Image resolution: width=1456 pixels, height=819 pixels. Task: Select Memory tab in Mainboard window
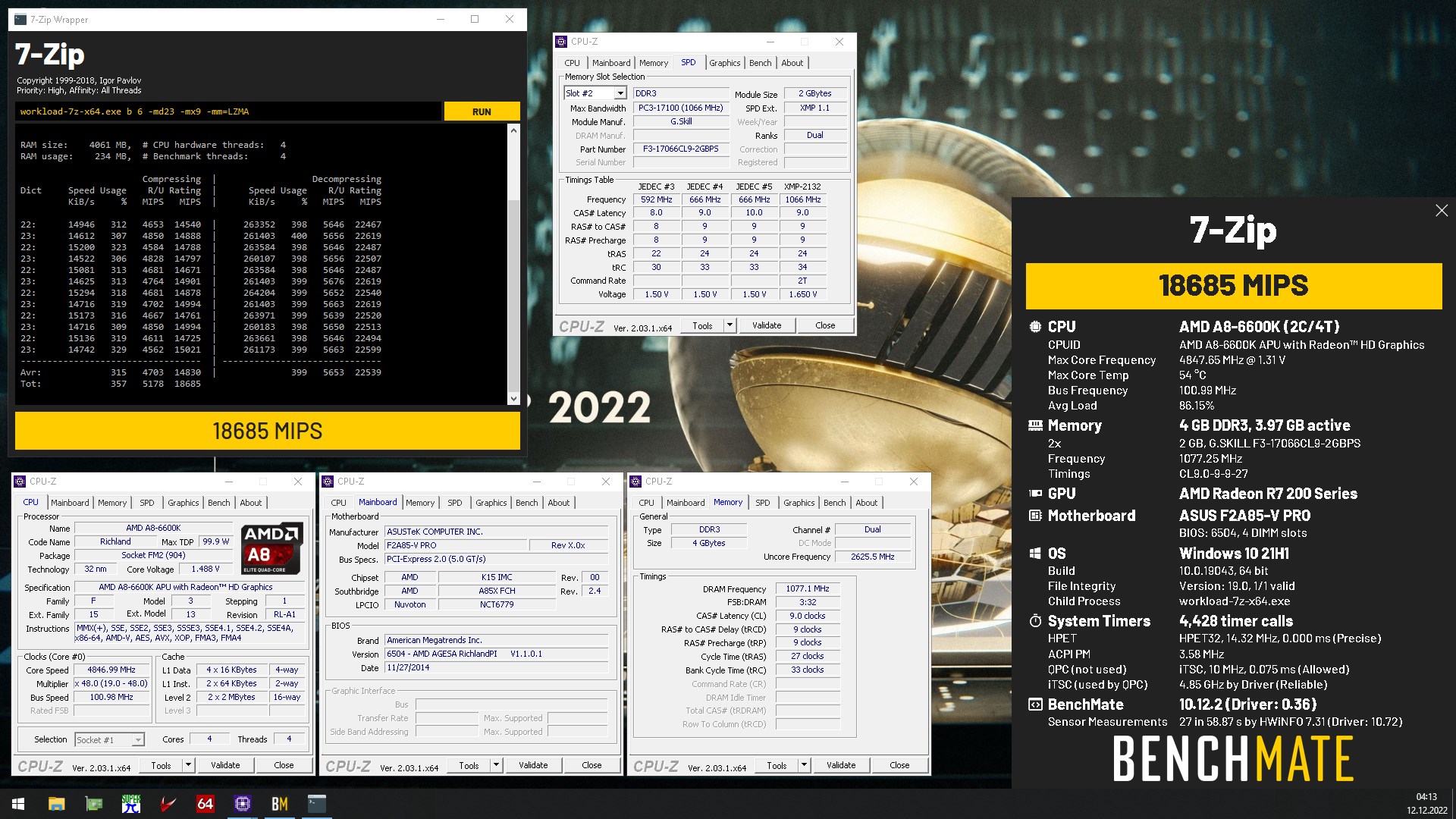click(x=420, y=503)
